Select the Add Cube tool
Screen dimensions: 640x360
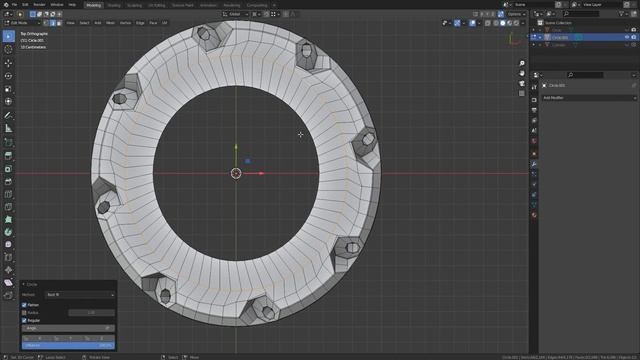[8, 142]
